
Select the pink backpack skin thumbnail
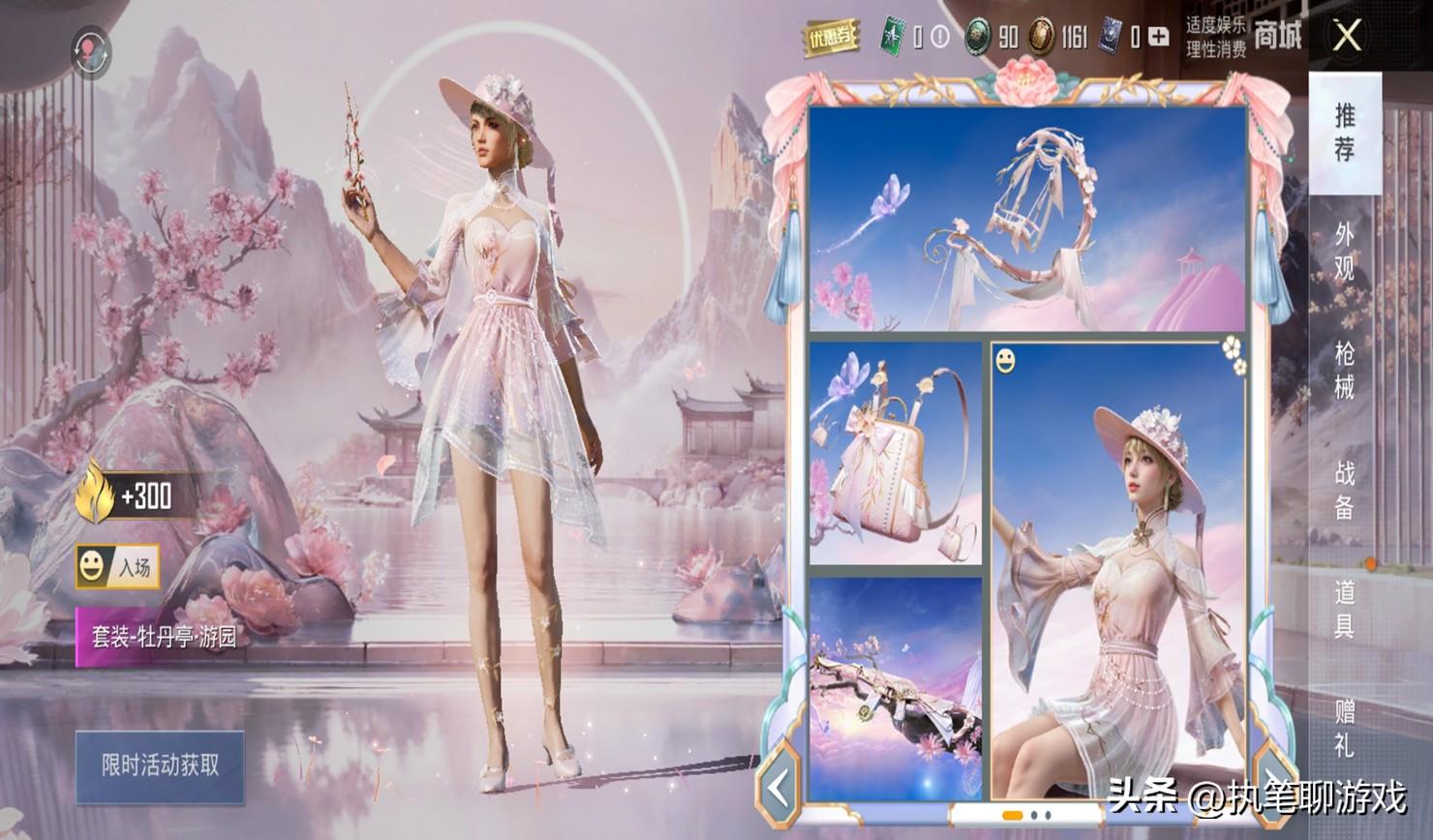click(x=895, y=452)
